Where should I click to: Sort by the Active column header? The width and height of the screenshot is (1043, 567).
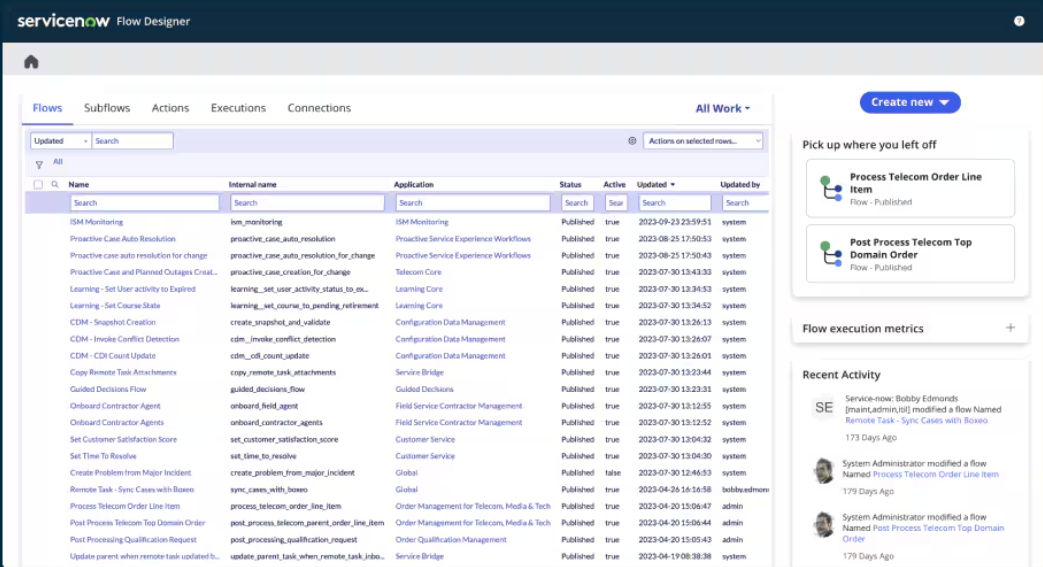click(x=614, y=184)
